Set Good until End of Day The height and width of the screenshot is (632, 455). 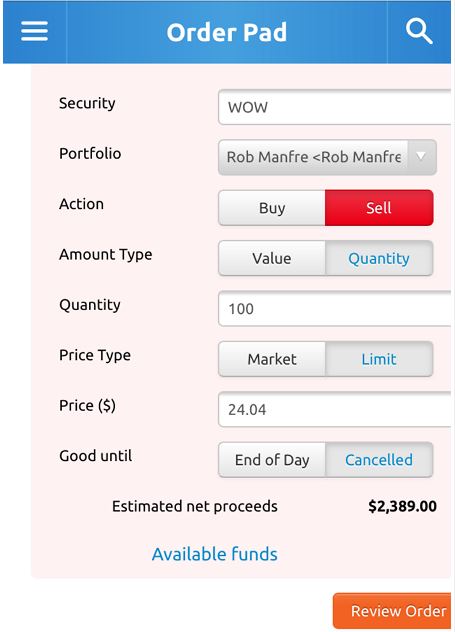click(272, 460)
